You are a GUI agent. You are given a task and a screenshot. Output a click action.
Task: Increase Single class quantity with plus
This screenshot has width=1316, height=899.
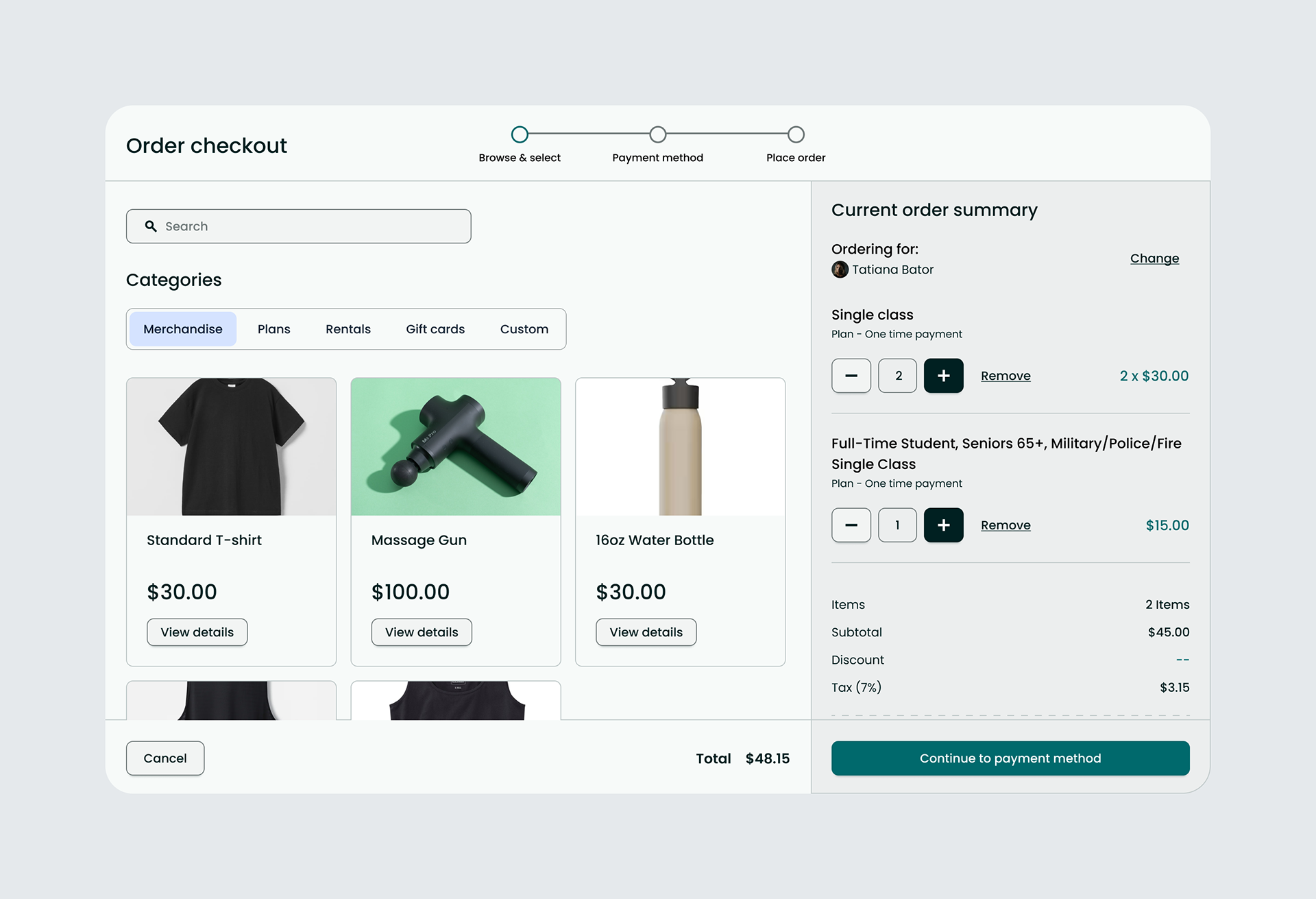point(943,376)
